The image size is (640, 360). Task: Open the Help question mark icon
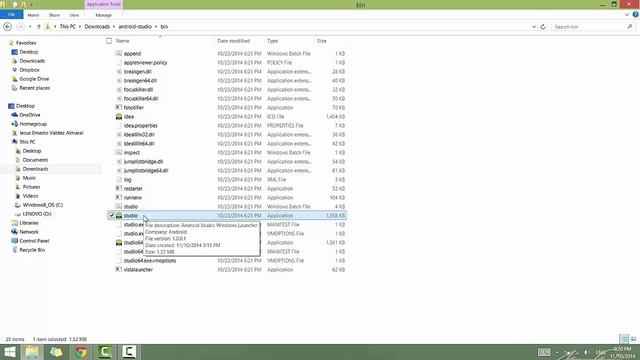(x=636, y=15)
